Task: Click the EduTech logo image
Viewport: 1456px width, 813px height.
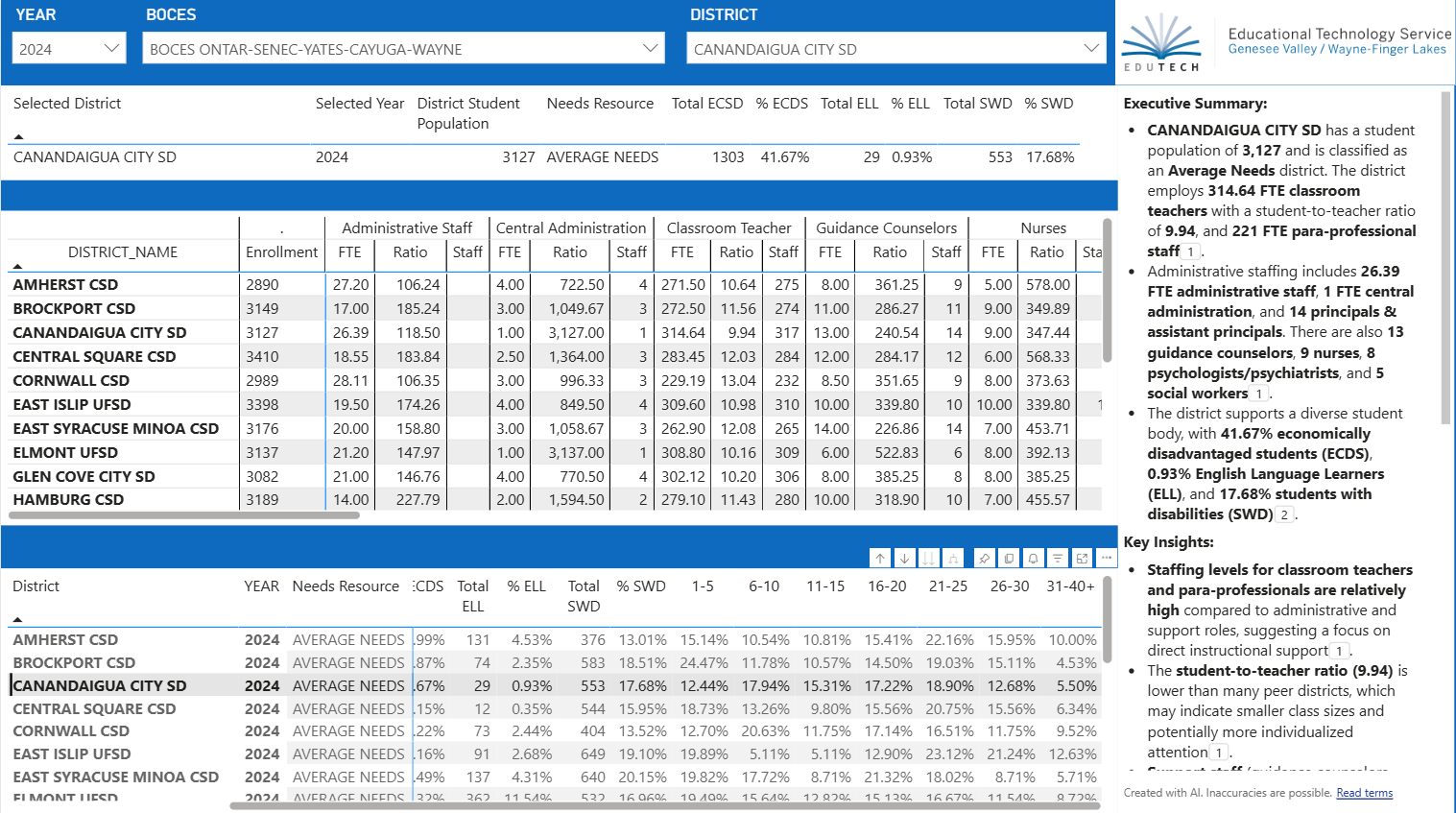Action: click(x=1161, y=43)
